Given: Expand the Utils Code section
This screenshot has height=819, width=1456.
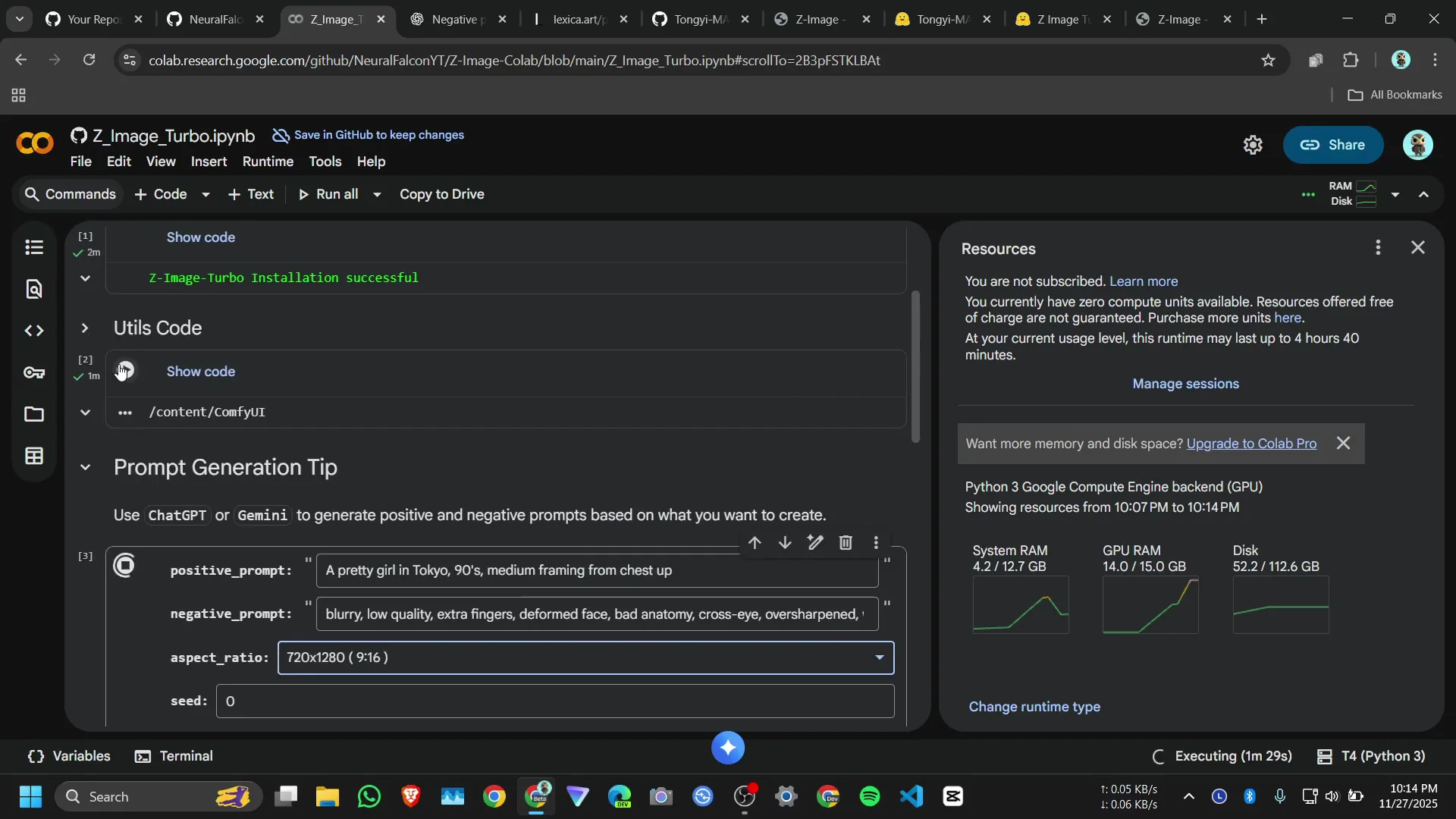Looking at the screenshot, I should [85, 328].
